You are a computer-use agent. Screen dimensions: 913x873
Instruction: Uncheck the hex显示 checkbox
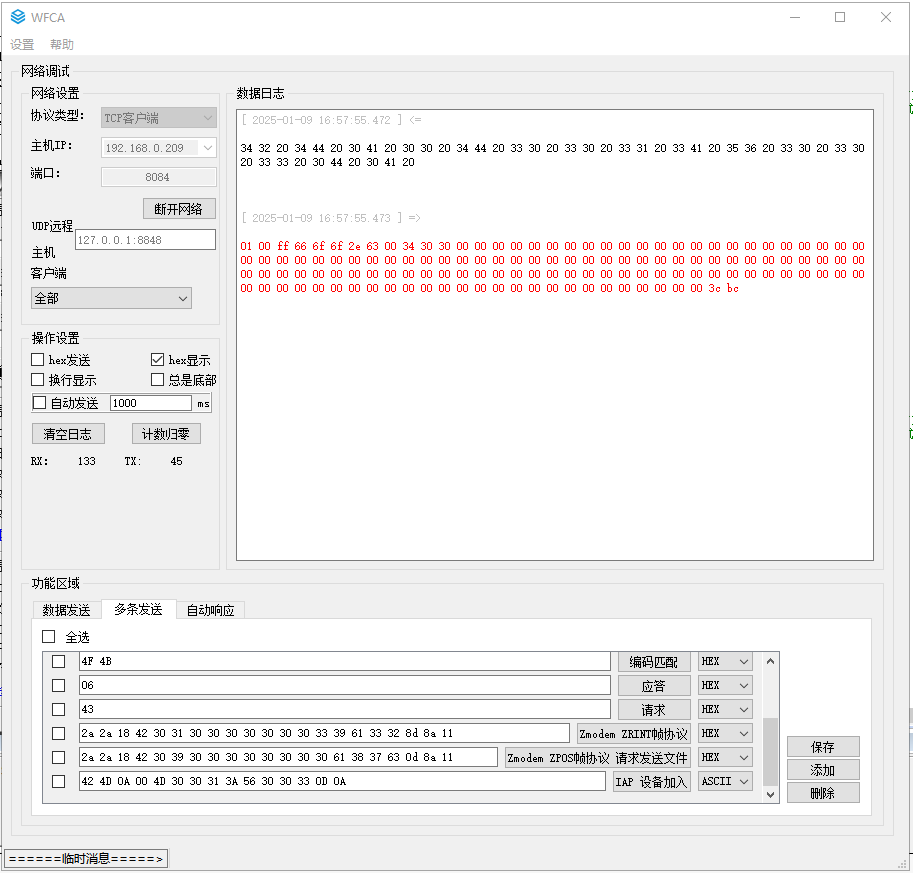point(157,360)
